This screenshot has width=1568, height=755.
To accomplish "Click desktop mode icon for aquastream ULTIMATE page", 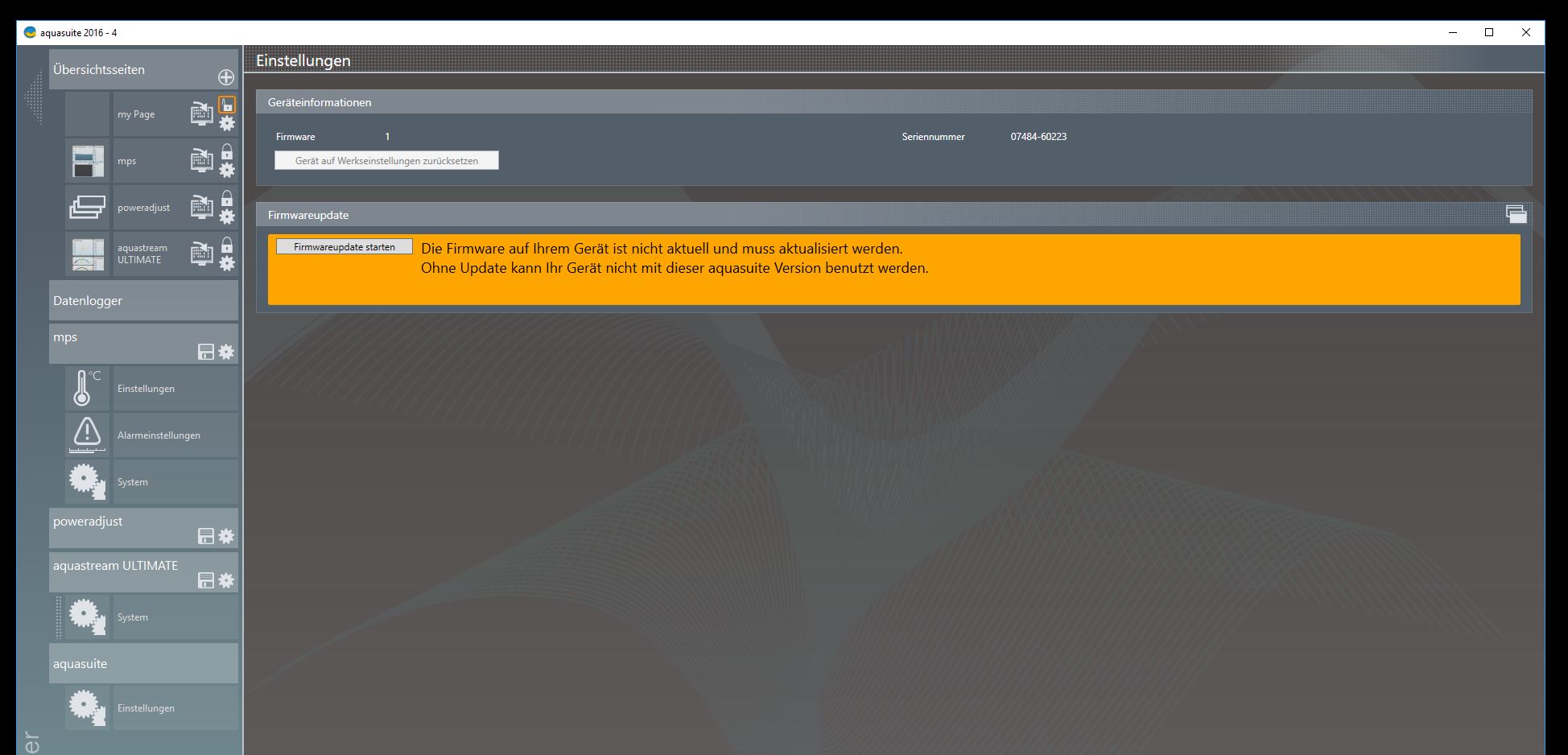I will [202, 254].
